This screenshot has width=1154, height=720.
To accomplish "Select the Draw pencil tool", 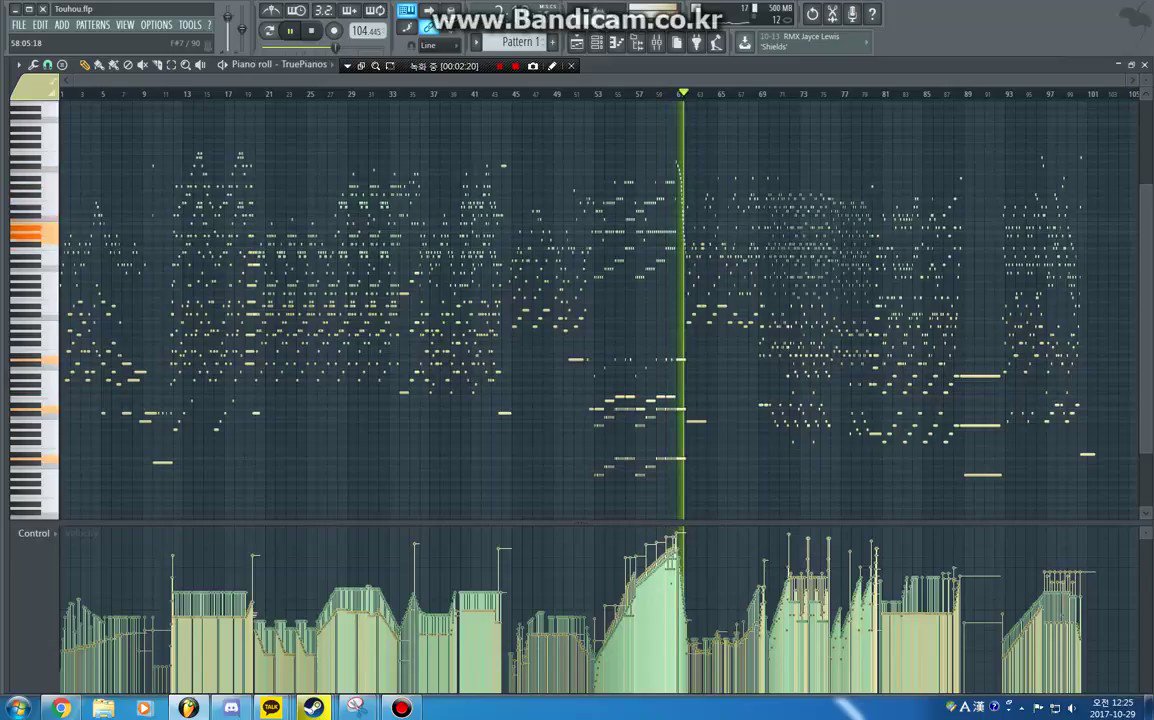I will (x=85, y=66).
